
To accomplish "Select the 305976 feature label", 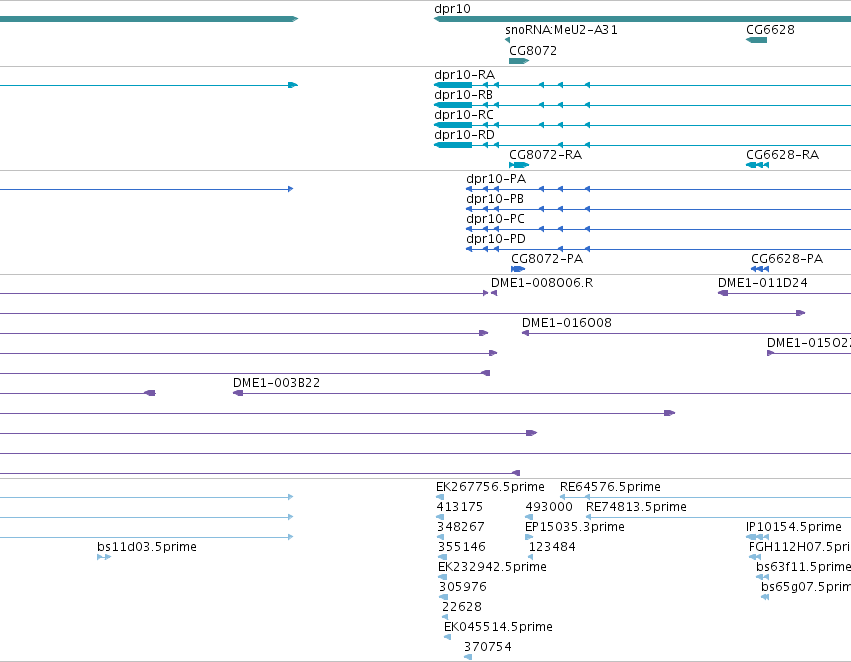I will pyautogui.click(x=463, y=587).
